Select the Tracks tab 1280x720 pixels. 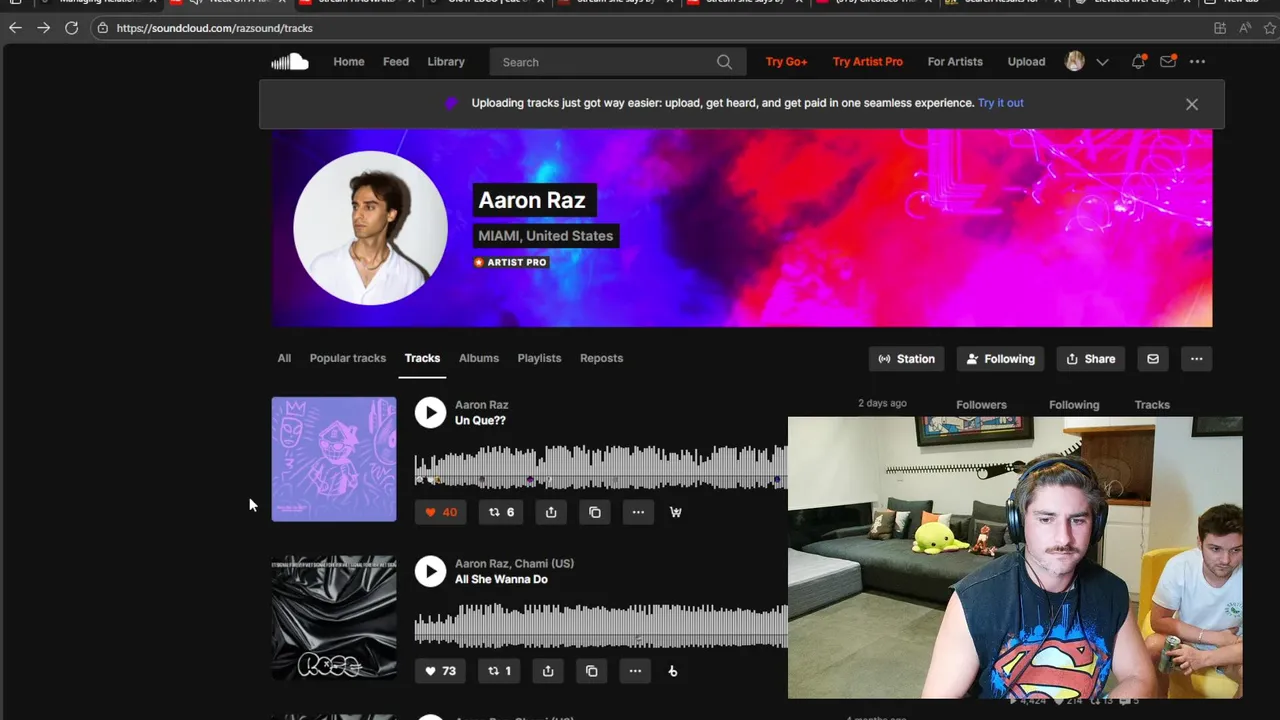[422, 358]
